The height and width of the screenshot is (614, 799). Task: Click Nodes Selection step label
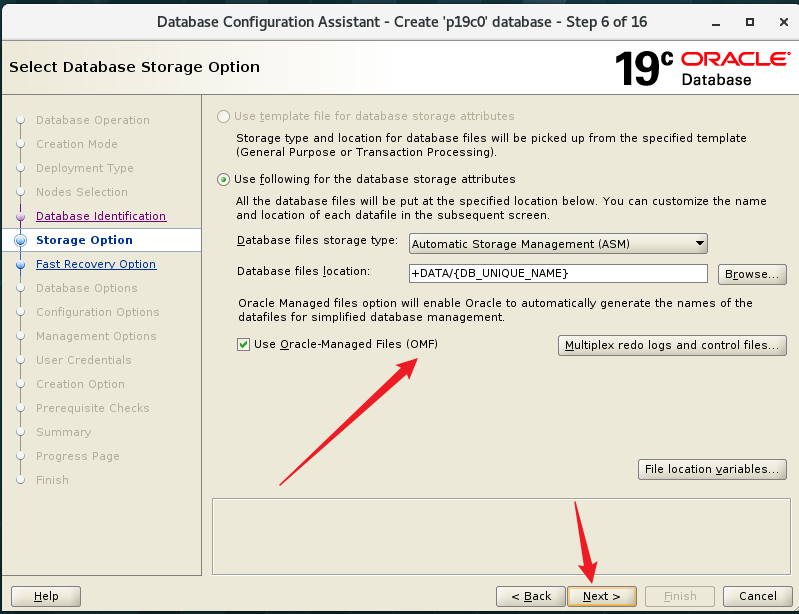tap(82, 192)
